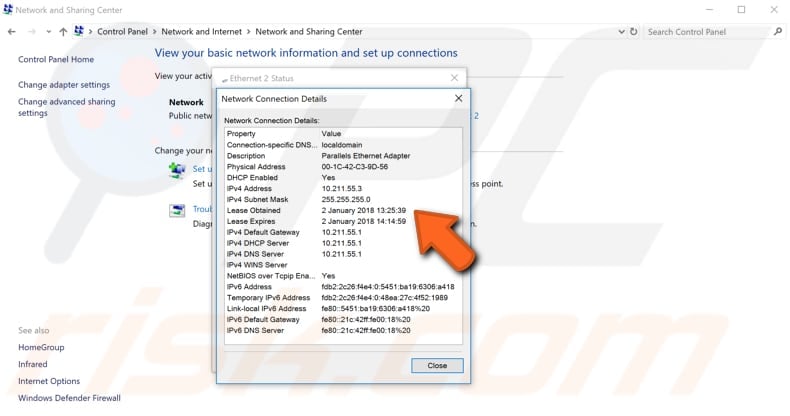Screen dimensions: 790x416
Task: Open Change adapter settings
Action: (64, 85)
